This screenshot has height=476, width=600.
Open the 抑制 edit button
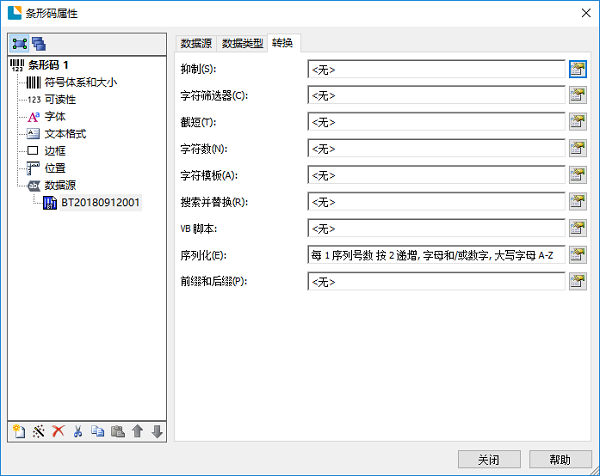[x=577, y=69]
